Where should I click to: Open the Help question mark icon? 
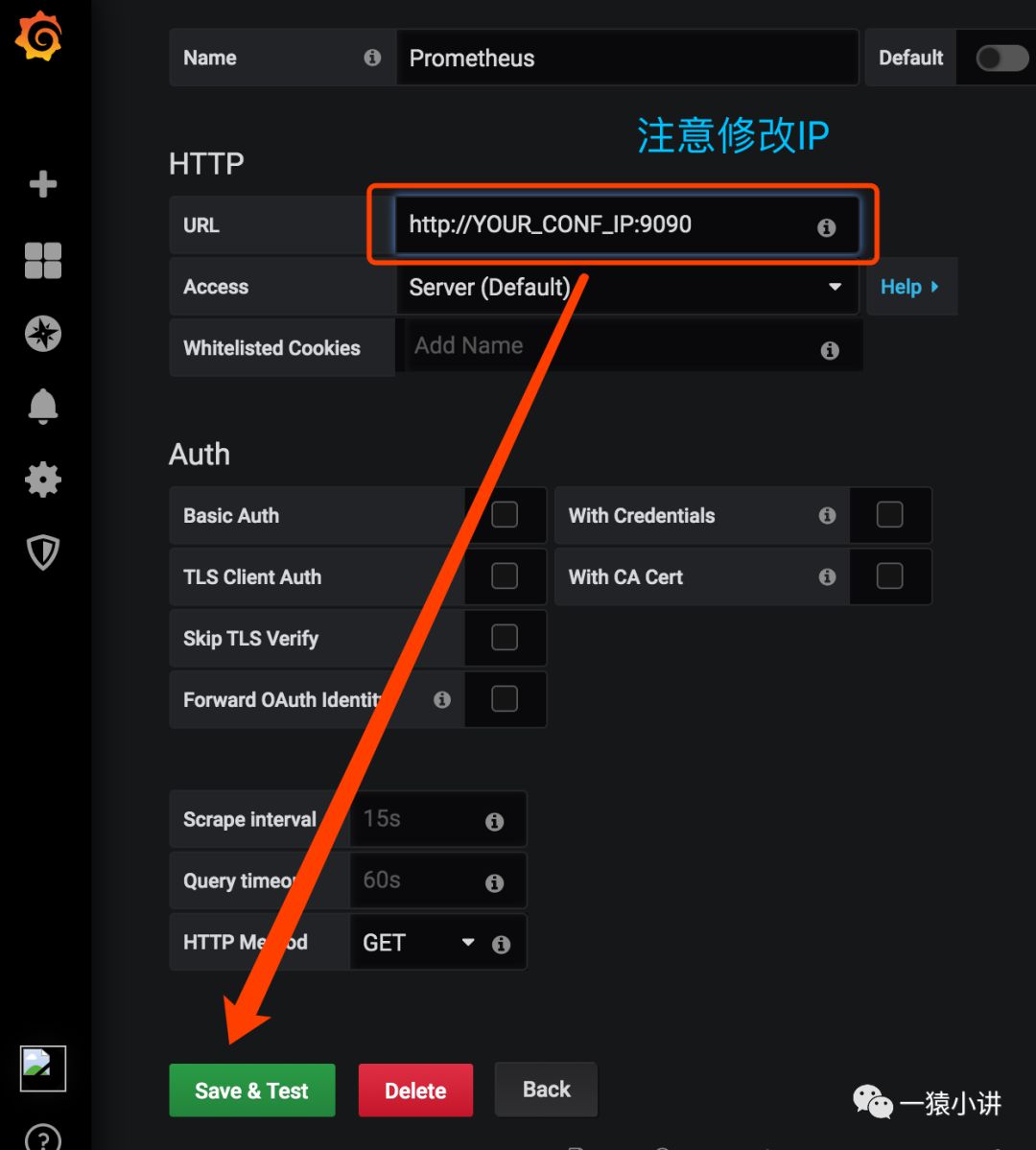[42, 1139]
